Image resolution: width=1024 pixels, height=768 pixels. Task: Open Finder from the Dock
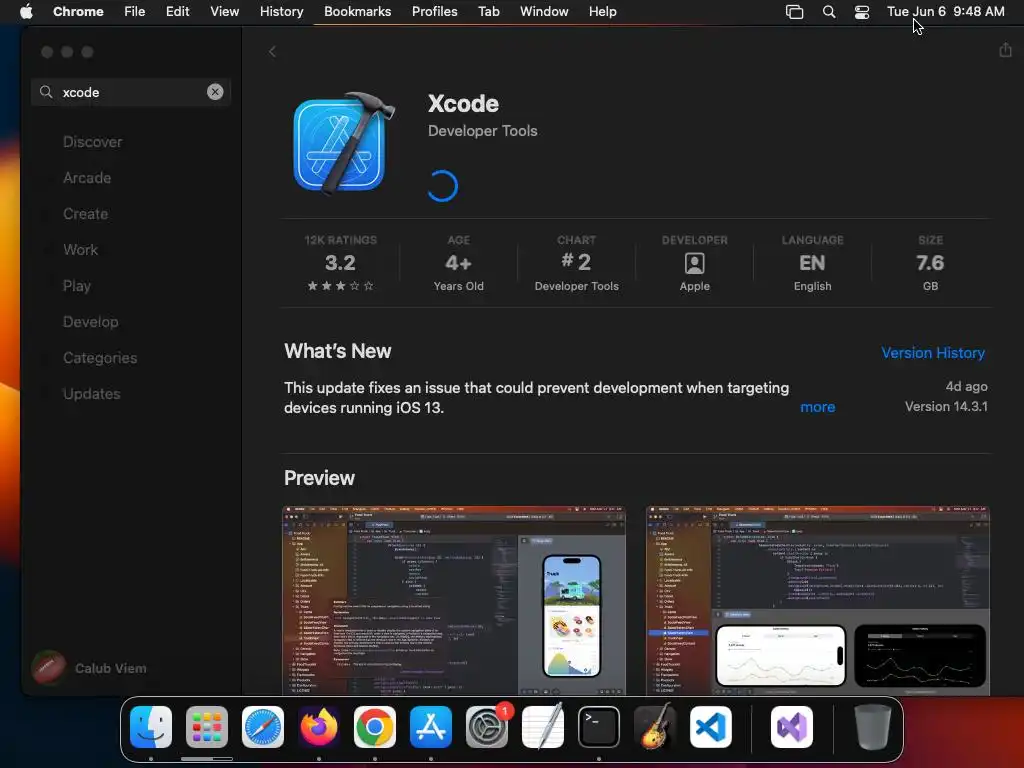click(151, 727)
